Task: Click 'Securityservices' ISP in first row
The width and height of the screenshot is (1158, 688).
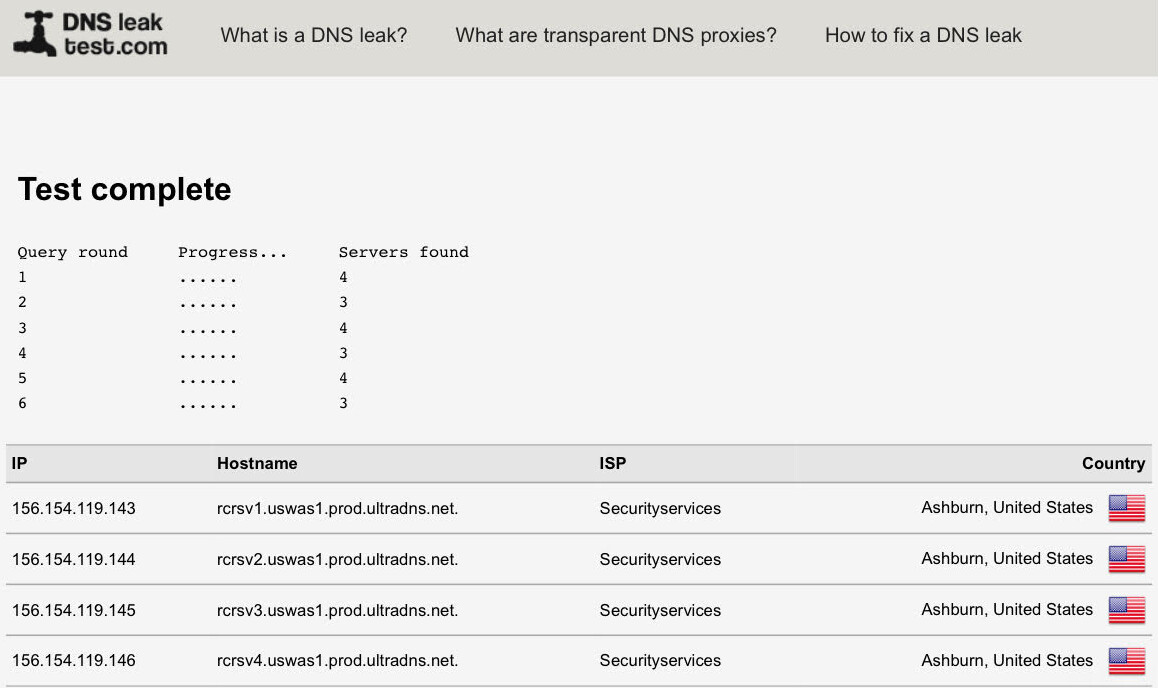Action: coord(660,509)
